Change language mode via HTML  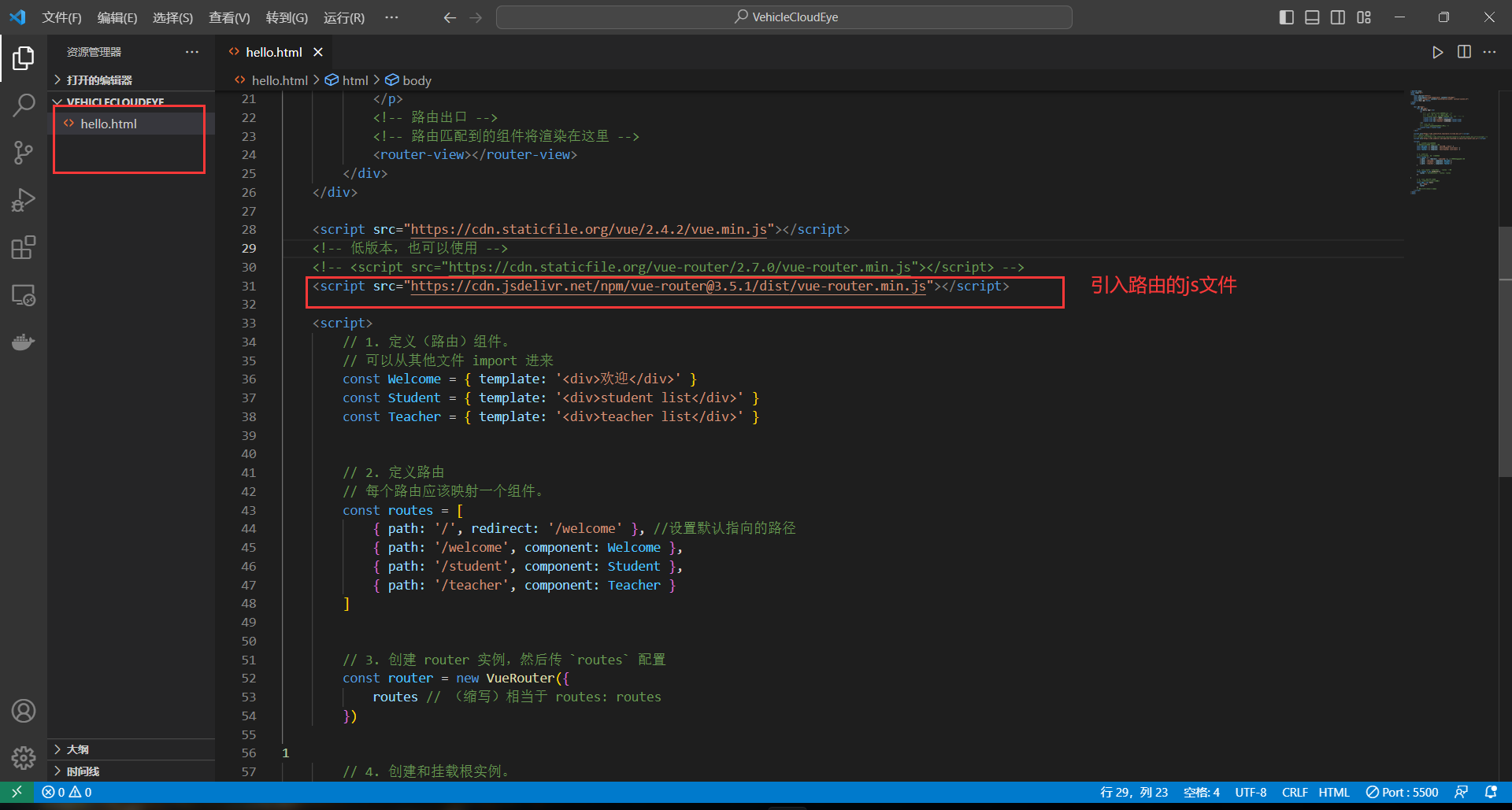click(x=1334, y=792)
